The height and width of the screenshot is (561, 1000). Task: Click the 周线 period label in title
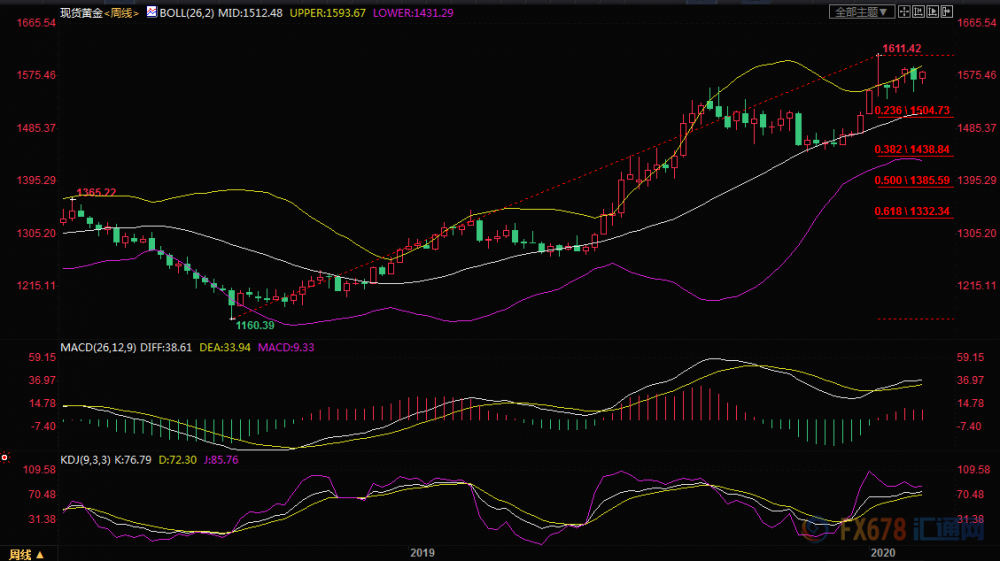pos(121,13)
